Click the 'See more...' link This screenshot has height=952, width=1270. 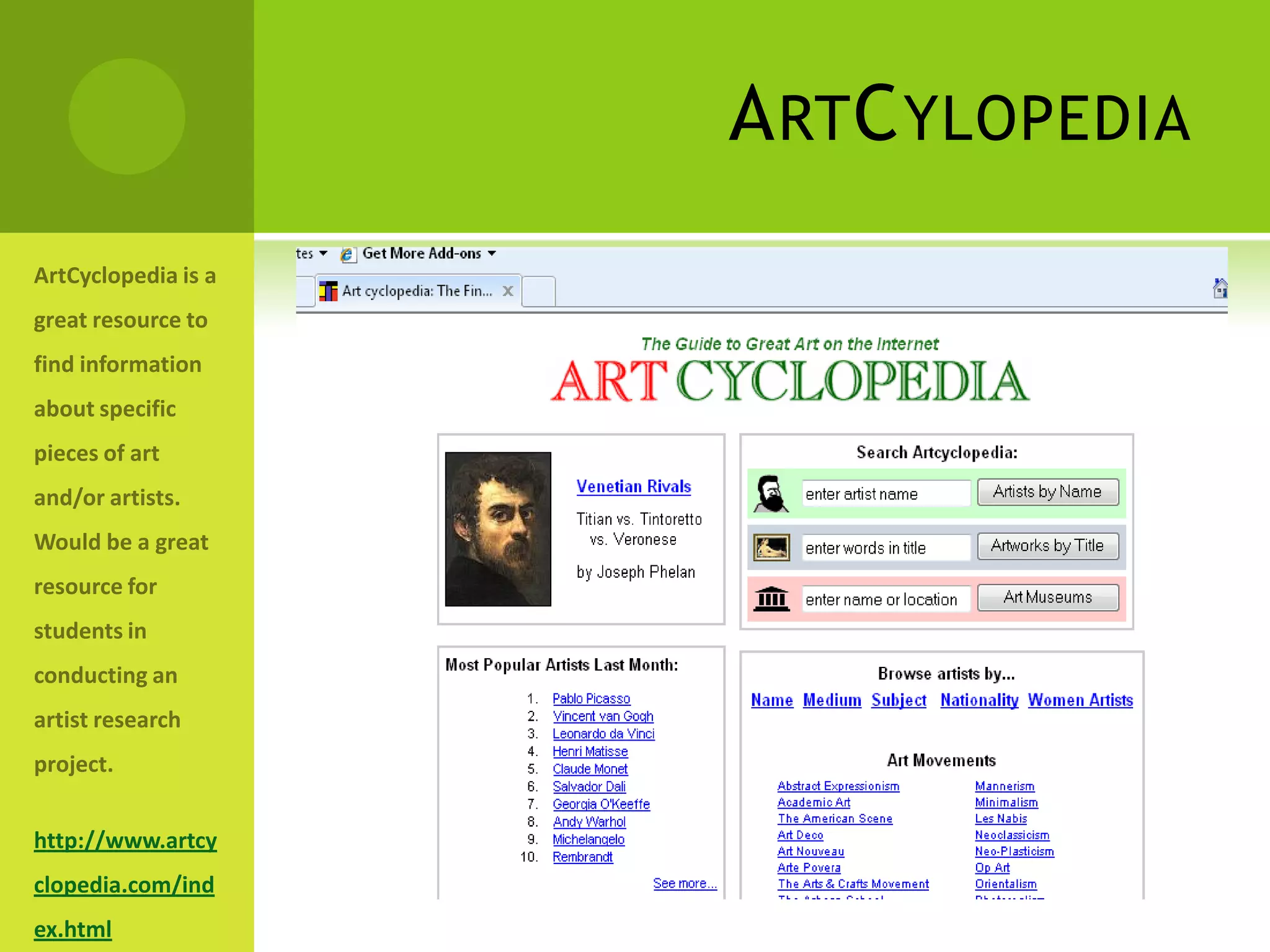(685, 883)
